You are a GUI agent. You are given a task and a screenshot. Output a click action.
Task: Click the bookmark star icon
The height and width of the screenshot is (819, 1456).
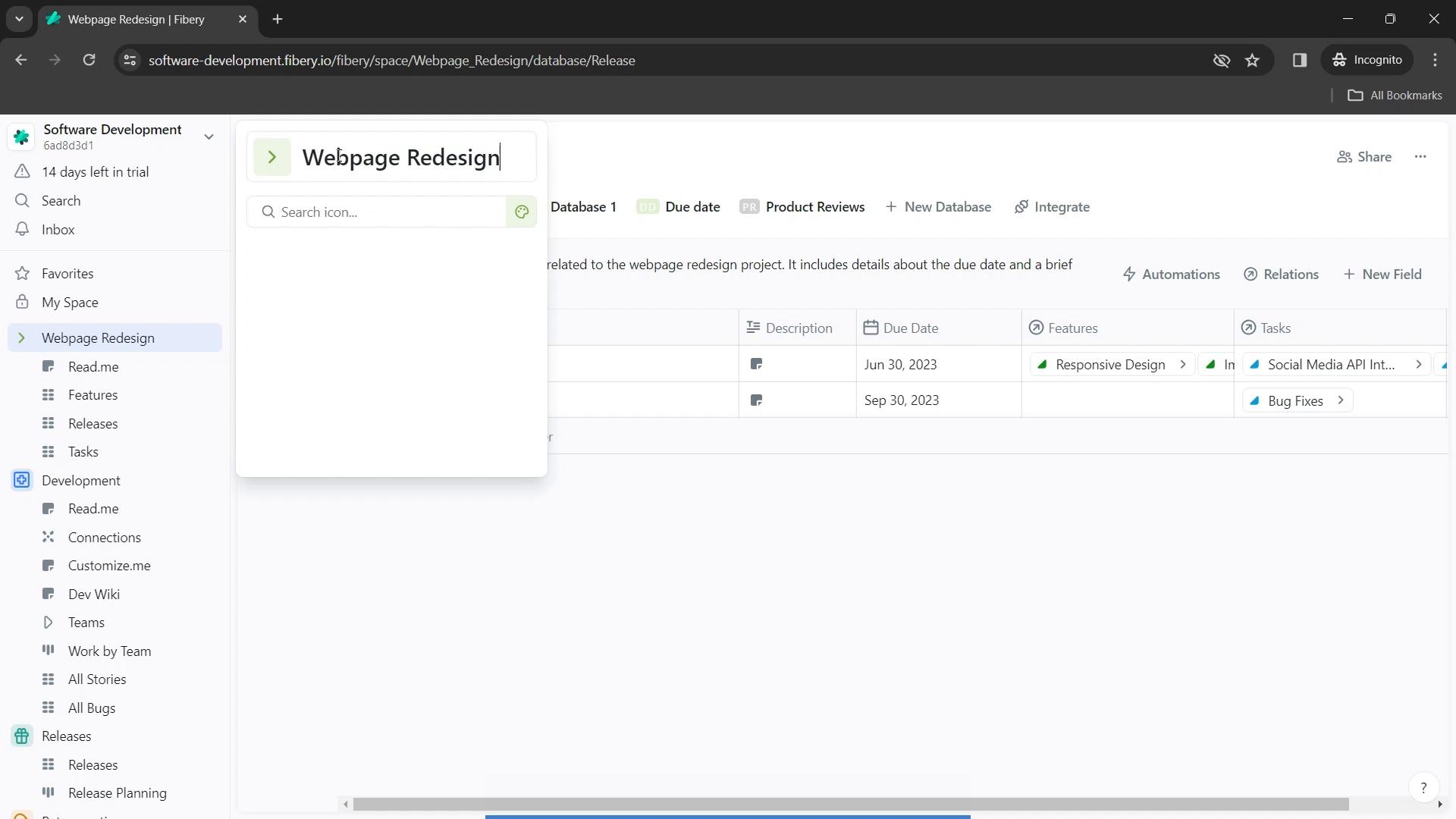pyautogui.click(x=1253, y=60)
